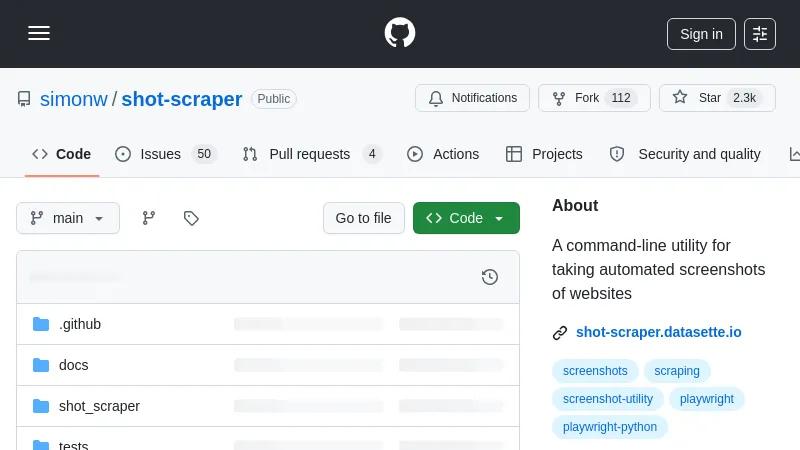Screen dimensions: 800x450
Task: Click the .github folder icon
Action: [41, 324]
